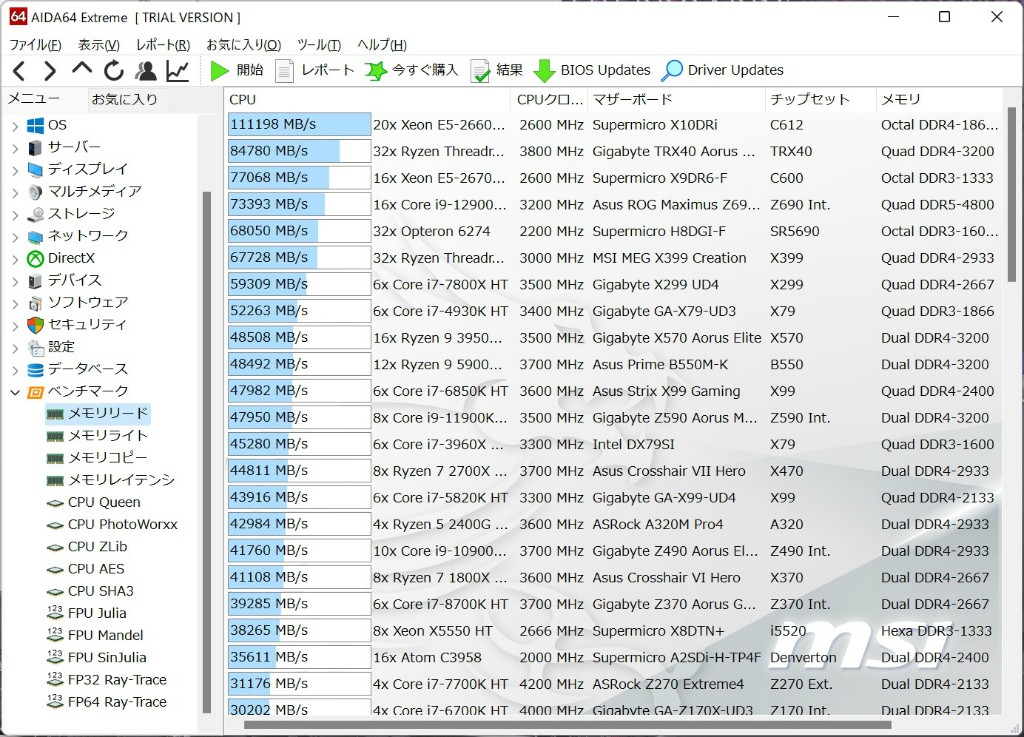Click the Refresh icon in toolbar

114,70
